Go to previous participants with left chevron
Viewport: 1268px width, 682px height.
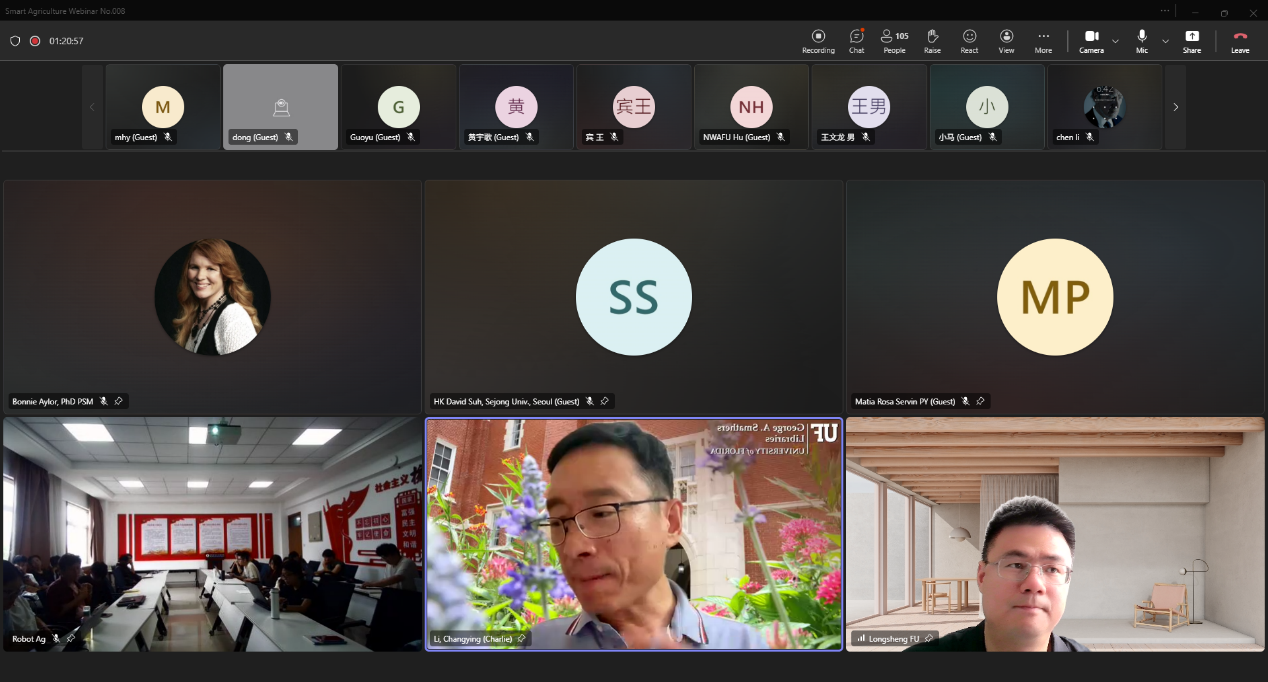(92, 107)
